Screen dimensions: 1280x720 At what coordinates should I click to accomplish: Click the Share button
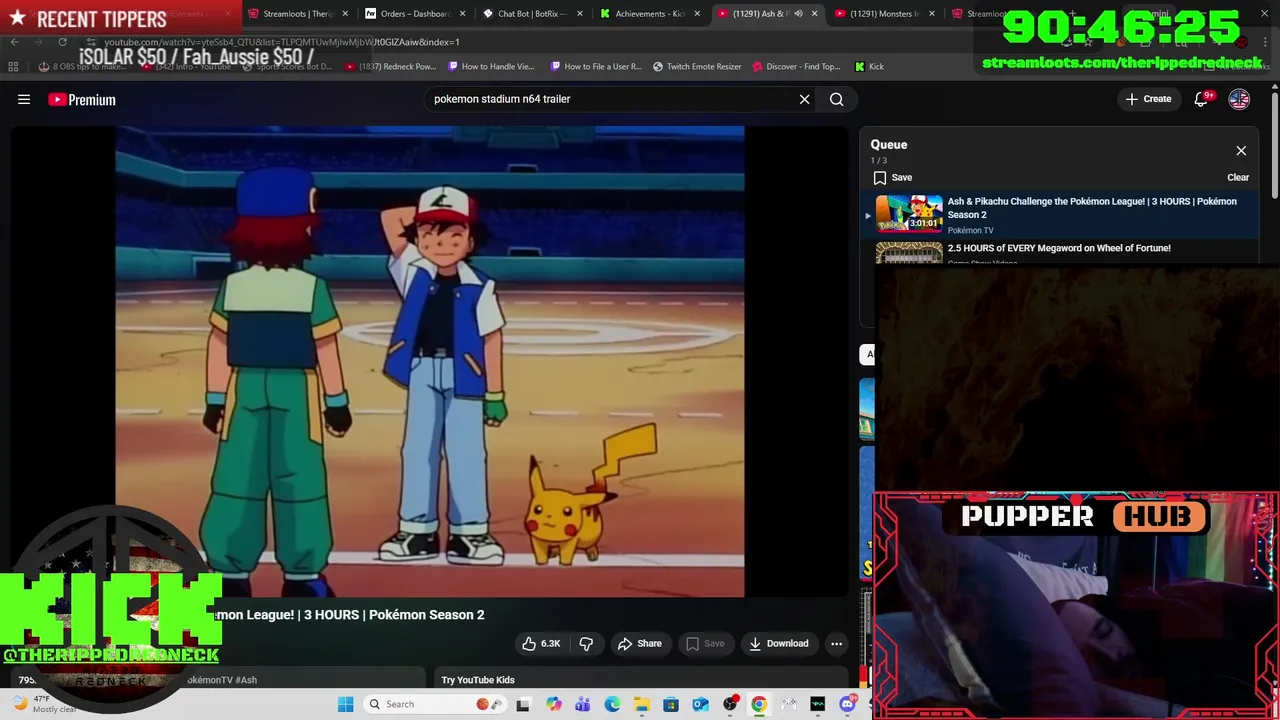tap(640, 643)
